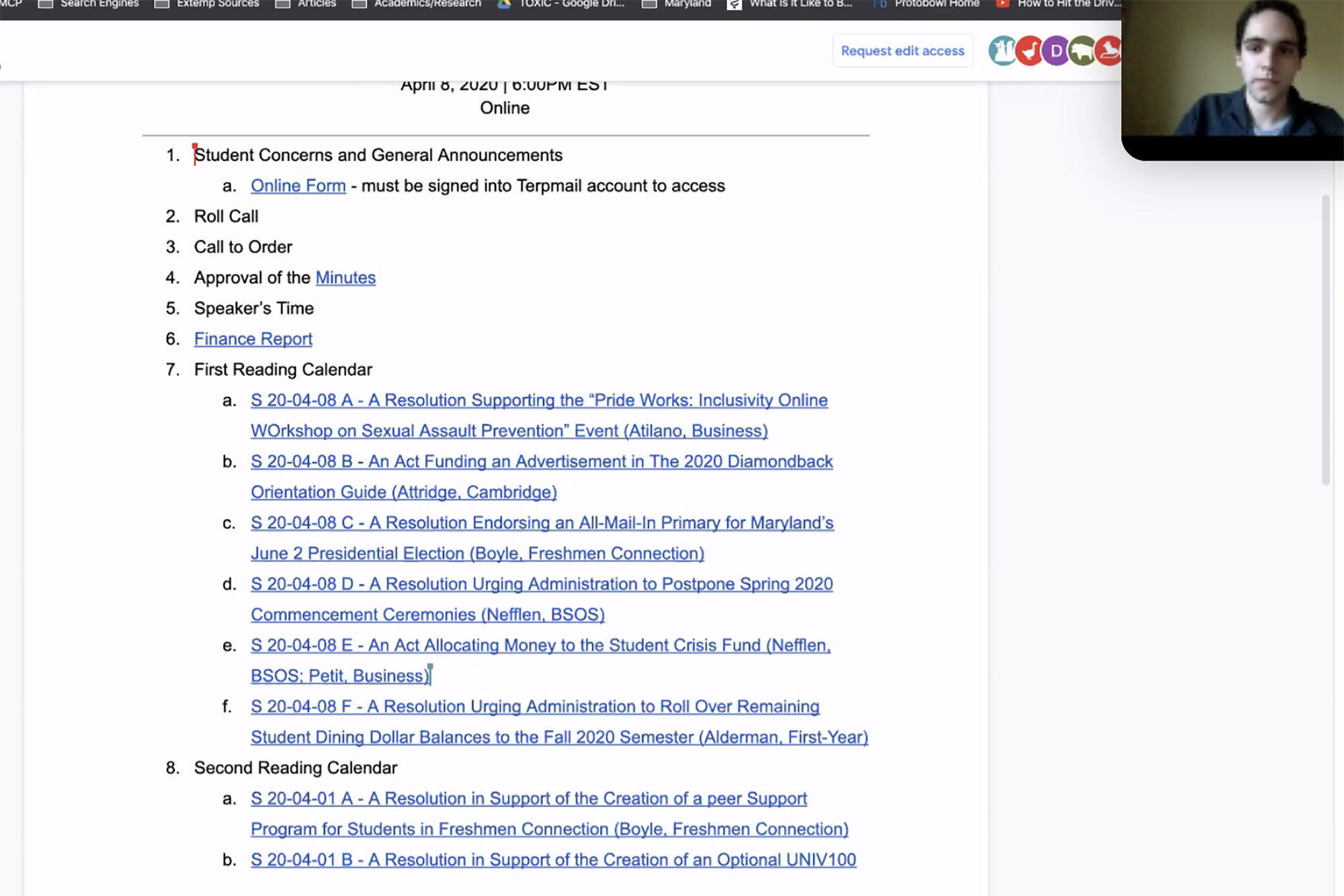
Task: Open the Finance Report link
Action: pos(253,339)
